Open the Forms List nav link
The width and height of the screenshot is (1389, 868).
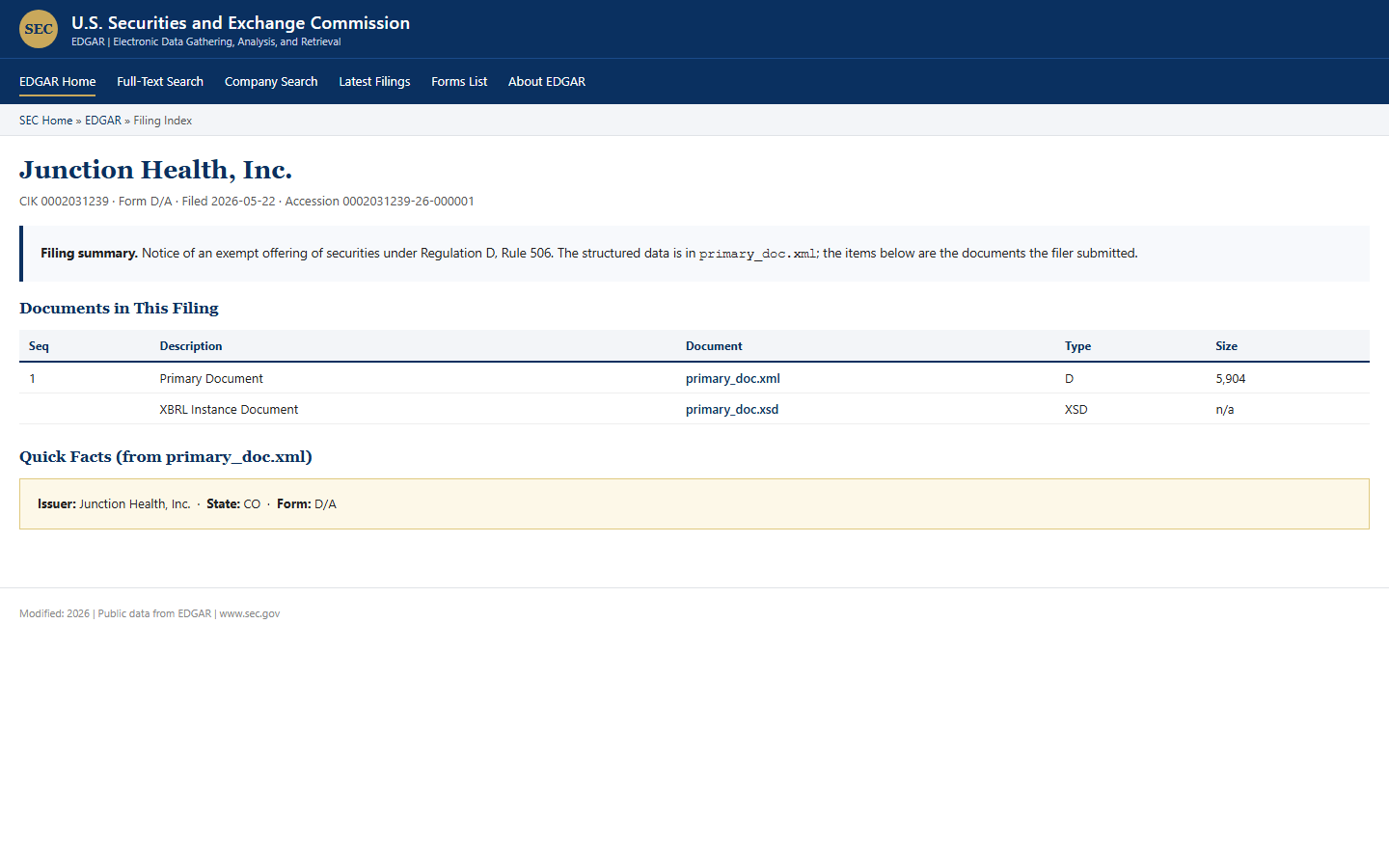[459, 82]
